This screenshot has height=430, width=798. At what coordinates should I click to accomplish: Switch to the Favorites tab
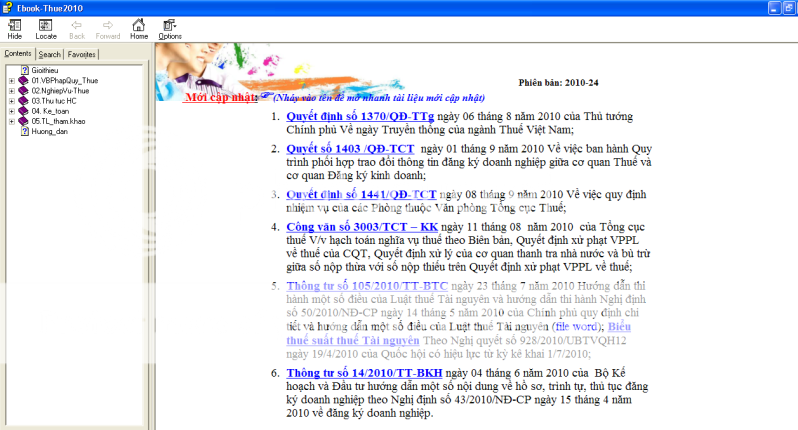tap(81, 54)
